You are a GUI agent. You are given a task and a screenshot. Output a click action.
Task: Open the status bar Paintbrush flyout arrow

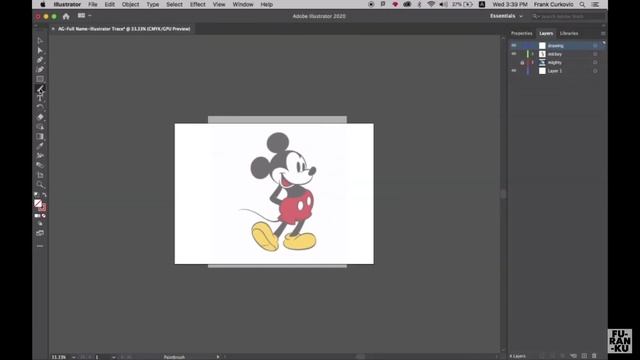(x=218, y=357)
